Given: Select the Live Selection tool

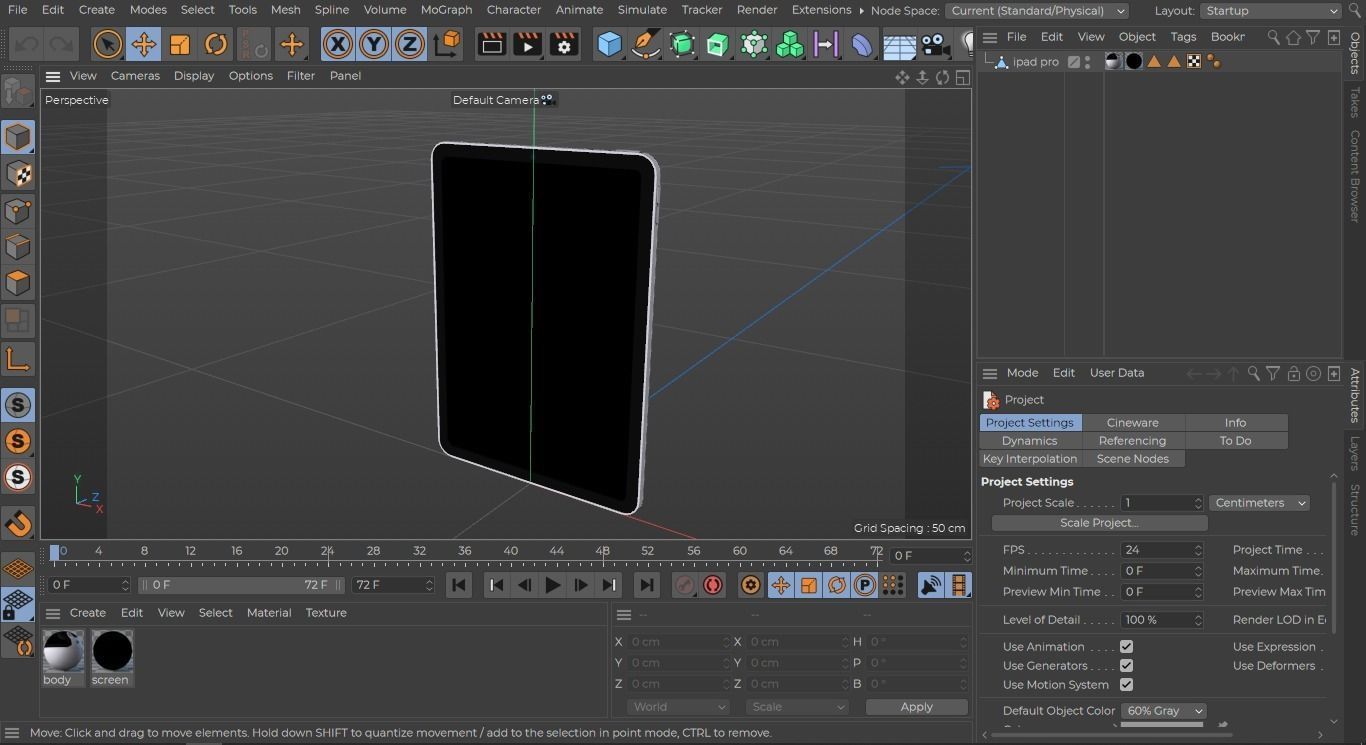Looking at the screenshot, I should [107, 44].
